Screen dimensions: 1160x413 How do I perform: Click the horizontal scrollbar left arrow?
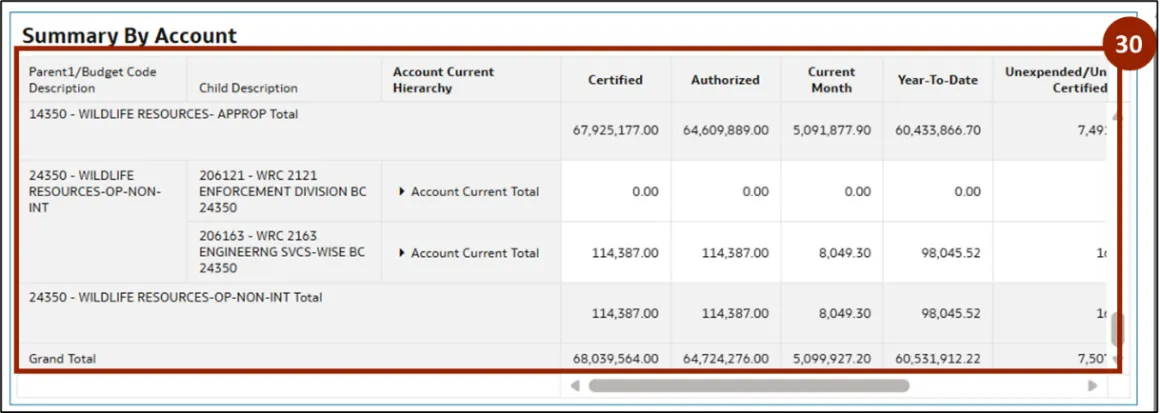coord(575,385)
